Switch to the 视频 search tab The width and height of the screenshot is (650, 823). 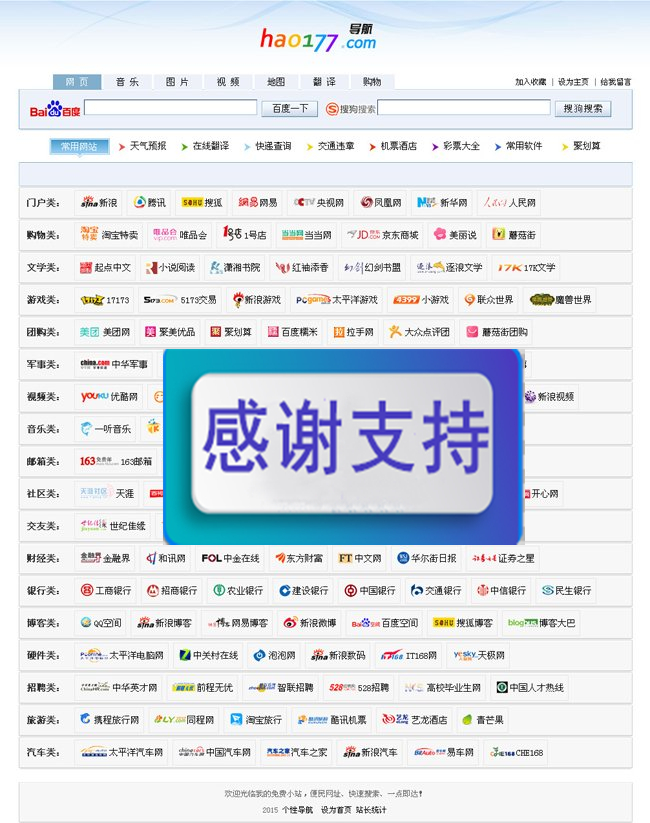[228, 82]
